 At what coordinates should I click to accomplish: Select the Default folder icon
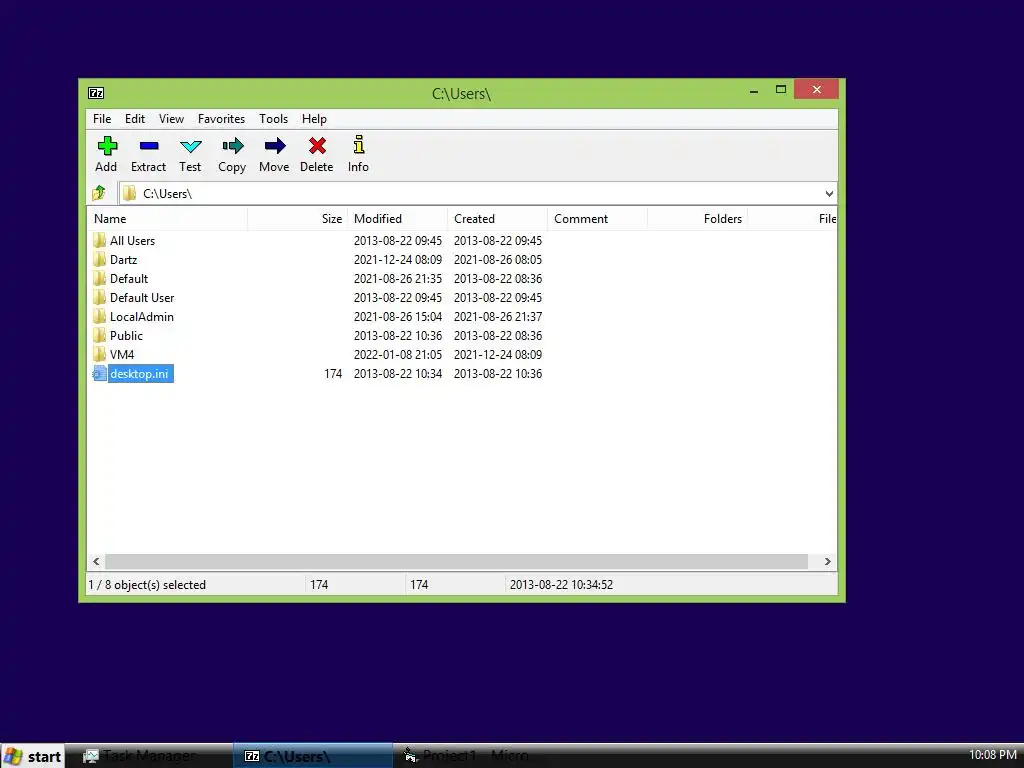pos(99,278)
